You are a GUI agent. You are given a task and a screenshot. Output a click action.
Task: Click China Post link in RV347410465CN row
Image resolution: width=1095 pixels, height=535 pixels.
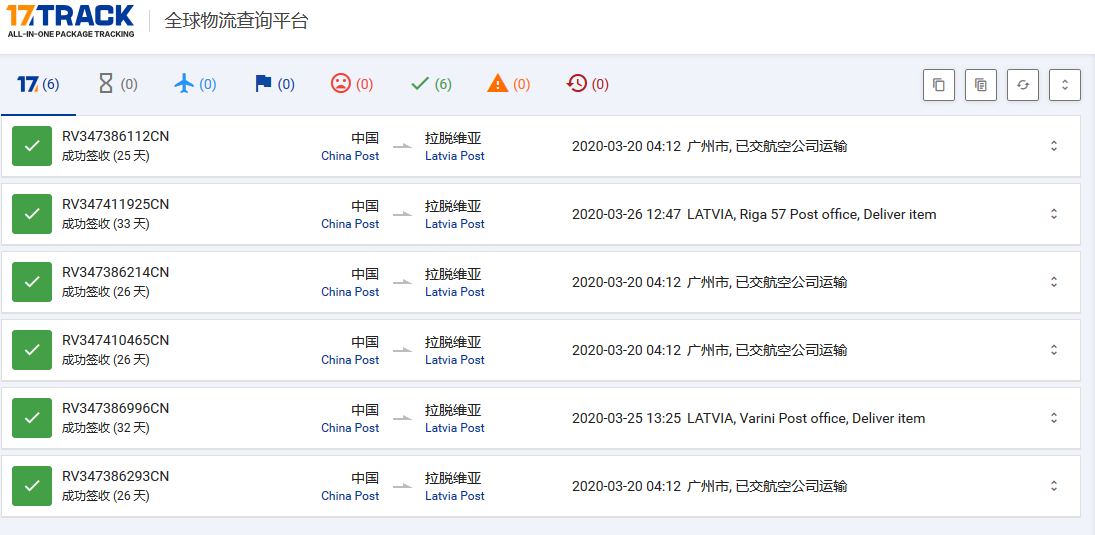click(x=350, y=360)
